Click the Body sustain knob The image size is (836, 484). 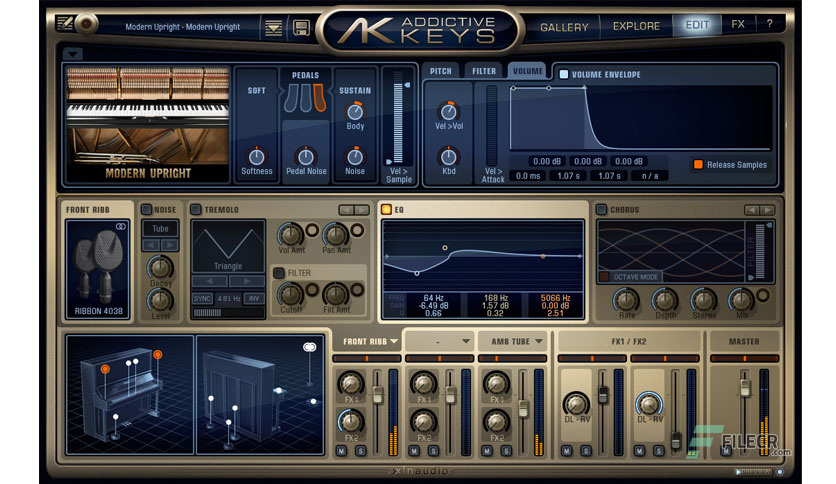click(x=355, y=111)
